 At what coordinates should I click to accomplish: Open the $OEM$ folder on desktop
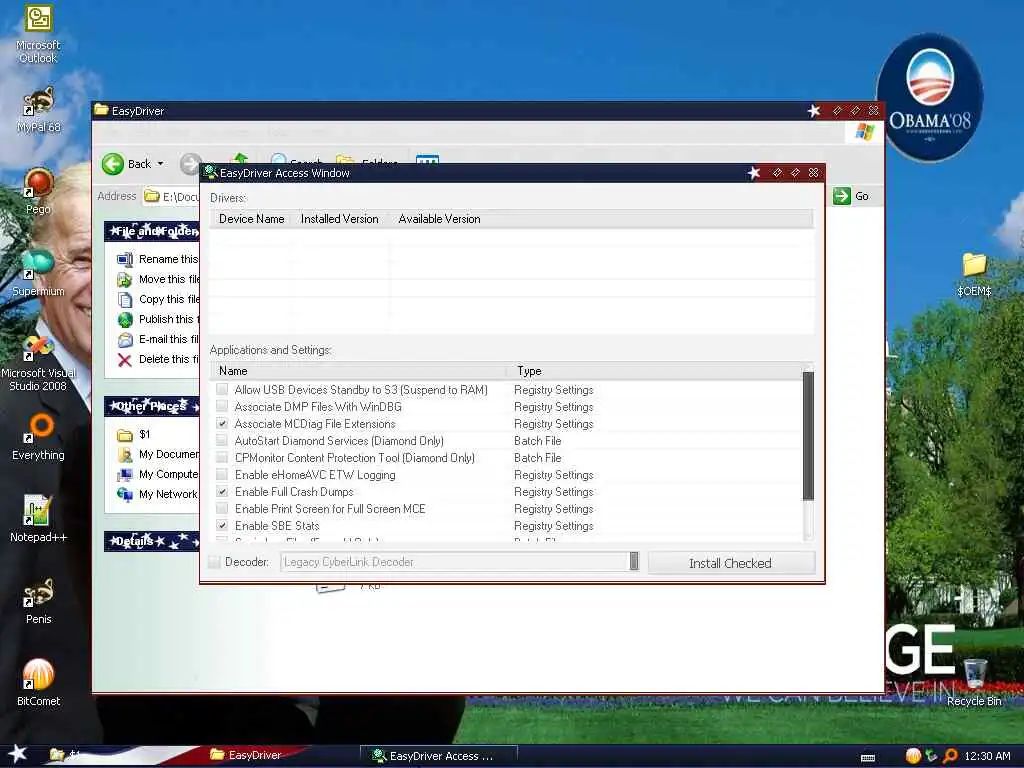[974, 274]
